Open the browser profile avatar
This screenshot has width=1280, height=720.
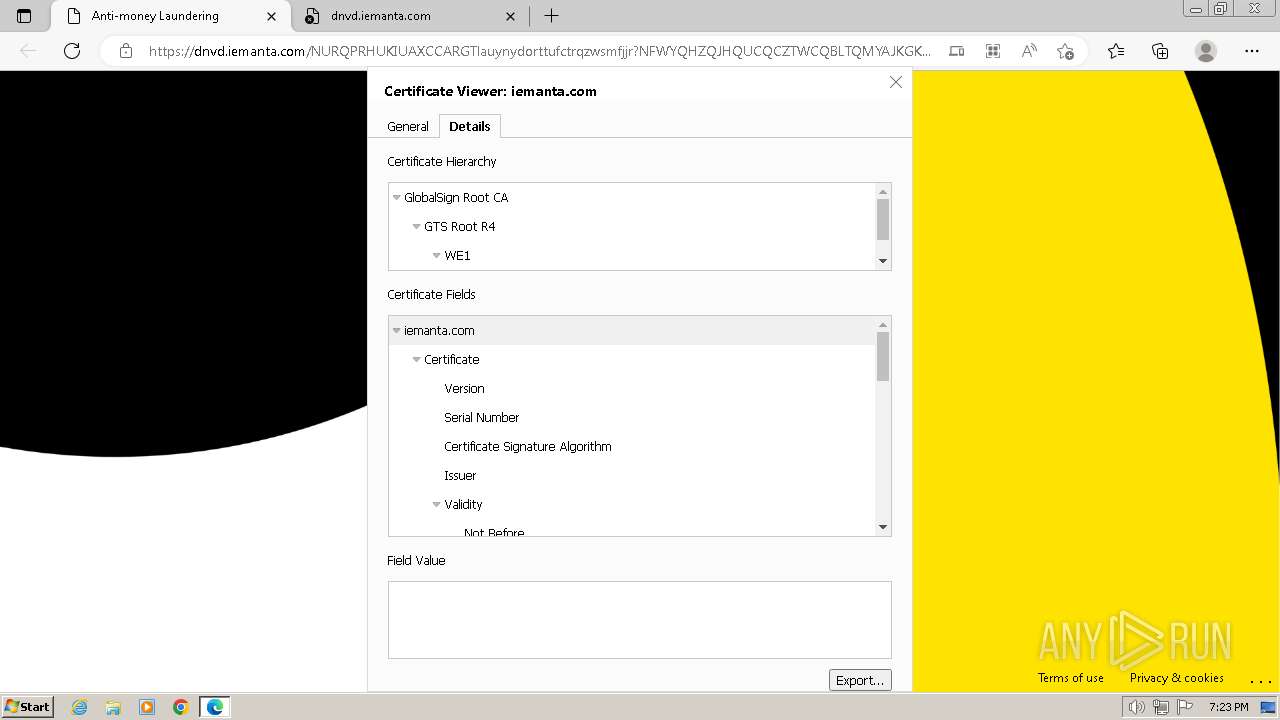tap(1206, 51)
